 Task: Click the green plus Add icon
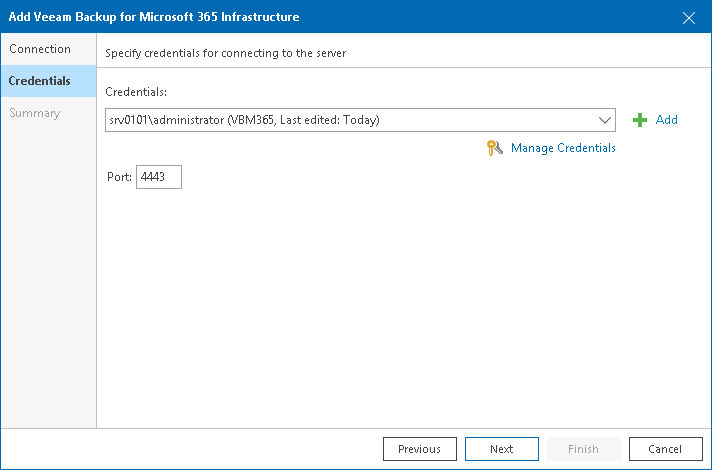pyautogui.click(x=640, y=120)
